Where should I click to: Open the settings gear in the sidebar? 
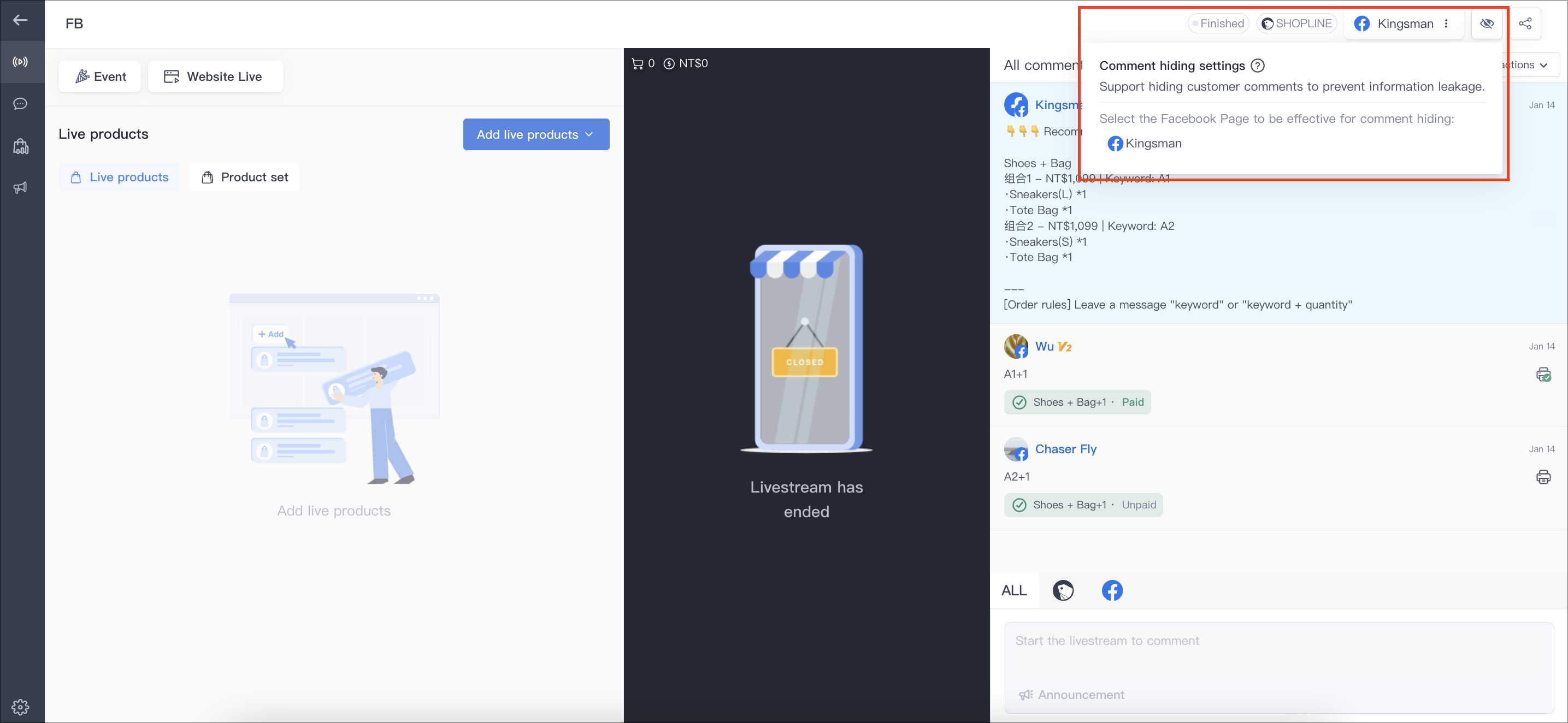click(20, 707)
